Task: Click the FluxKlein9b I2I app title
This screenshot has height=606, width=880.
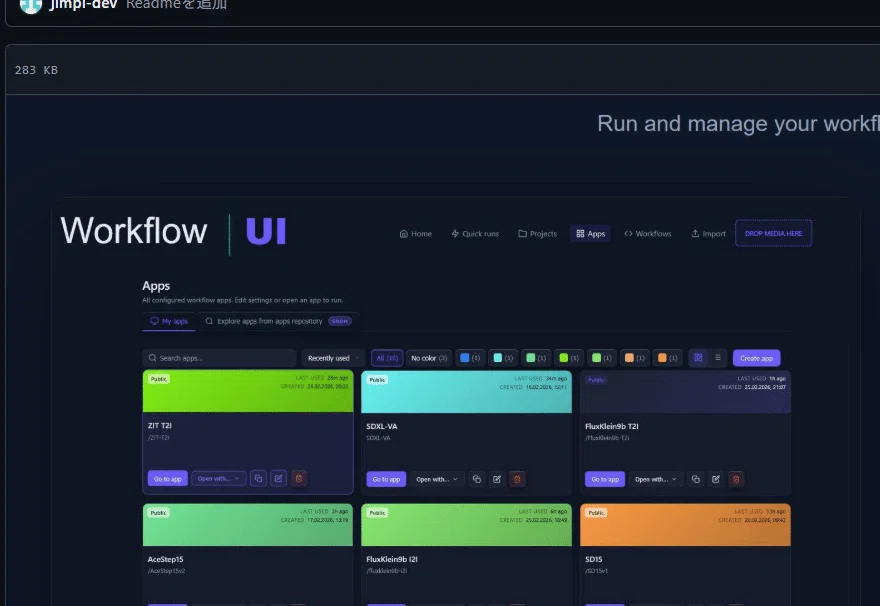Action: pyautogui.click(x=392, y=559)
